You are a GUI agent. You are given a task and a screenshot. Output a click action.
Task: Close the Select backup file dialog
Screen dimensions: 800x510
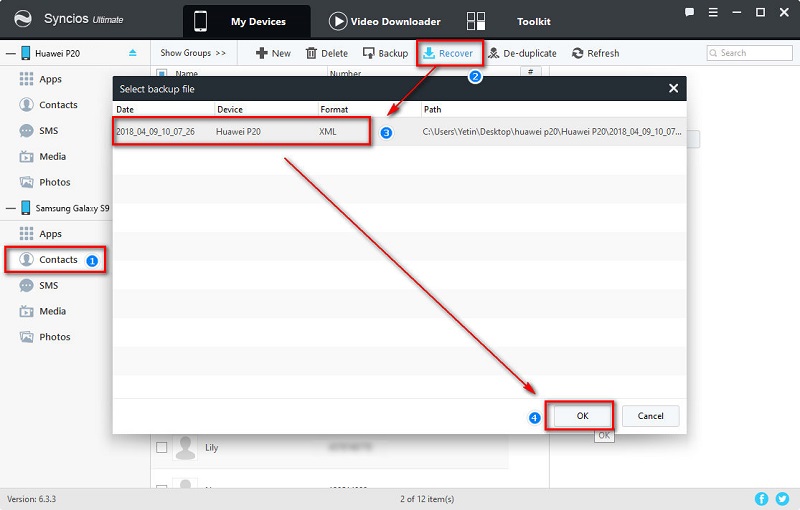tap(673, 88)
